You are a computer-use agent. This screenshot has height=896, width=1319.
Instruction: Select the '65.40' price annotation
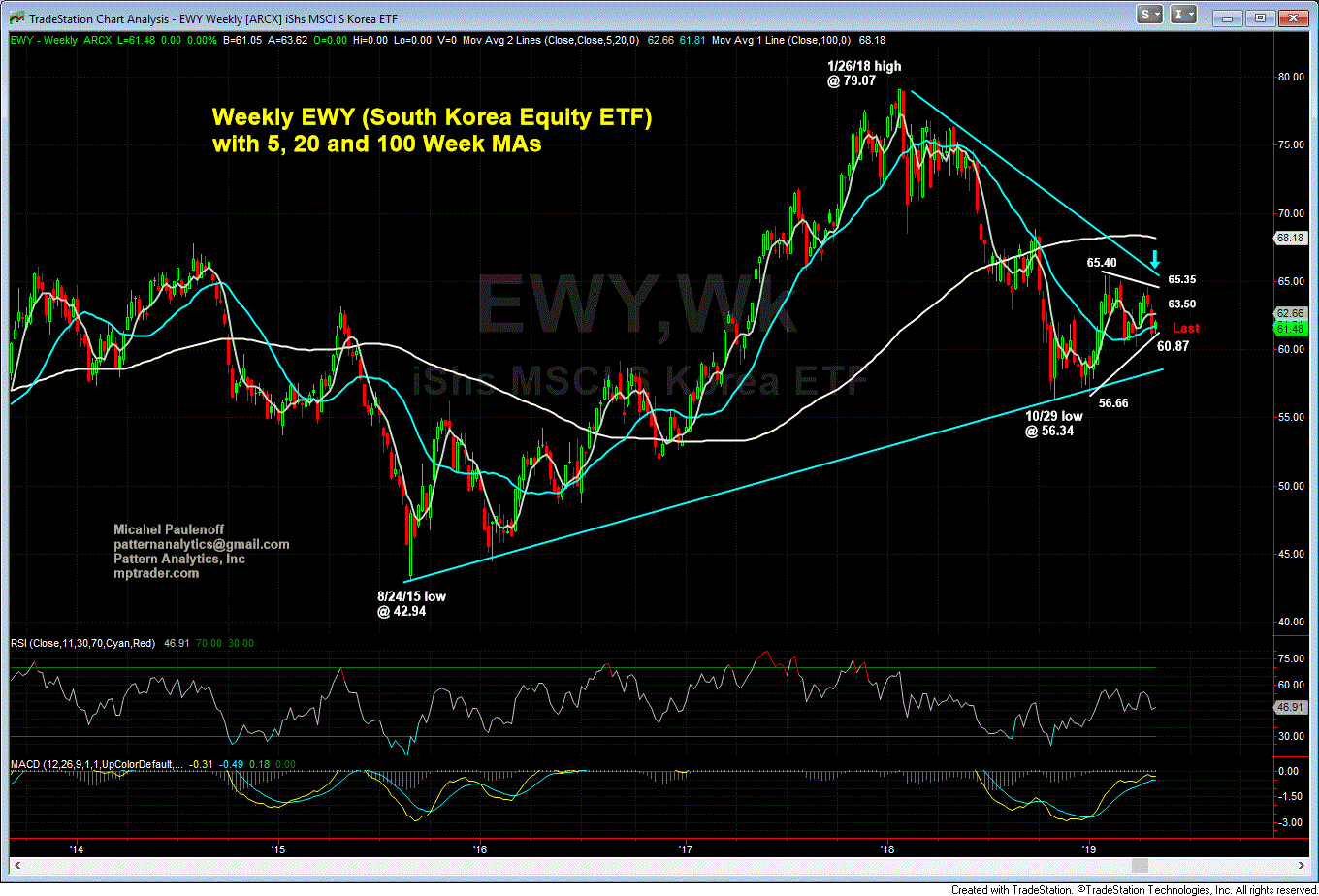pyautogui.click(x=1102, y=262)
